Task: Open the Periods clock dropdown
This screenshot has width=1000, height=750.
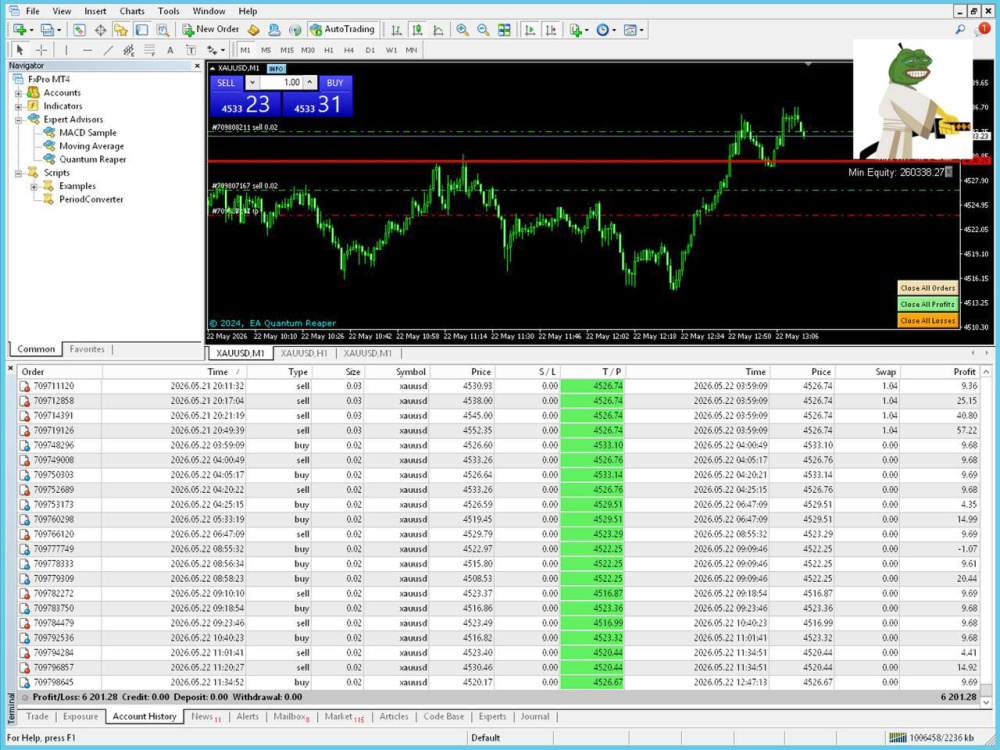Action: 605,29
